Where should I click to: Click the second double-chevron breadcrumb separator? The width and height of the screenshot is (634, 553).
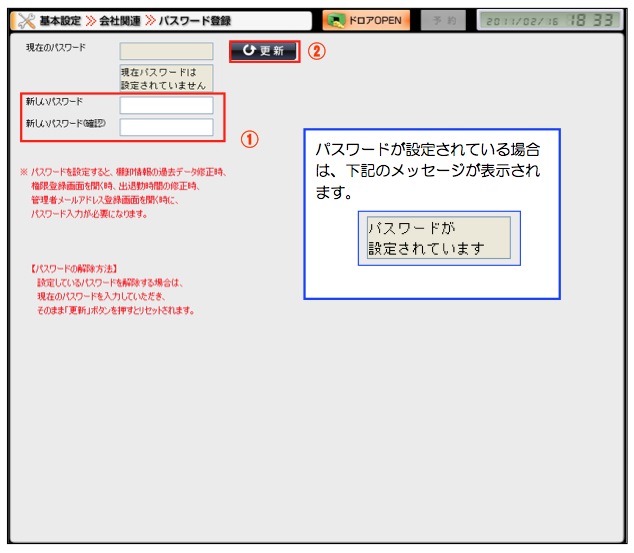(x=148, y=20)
